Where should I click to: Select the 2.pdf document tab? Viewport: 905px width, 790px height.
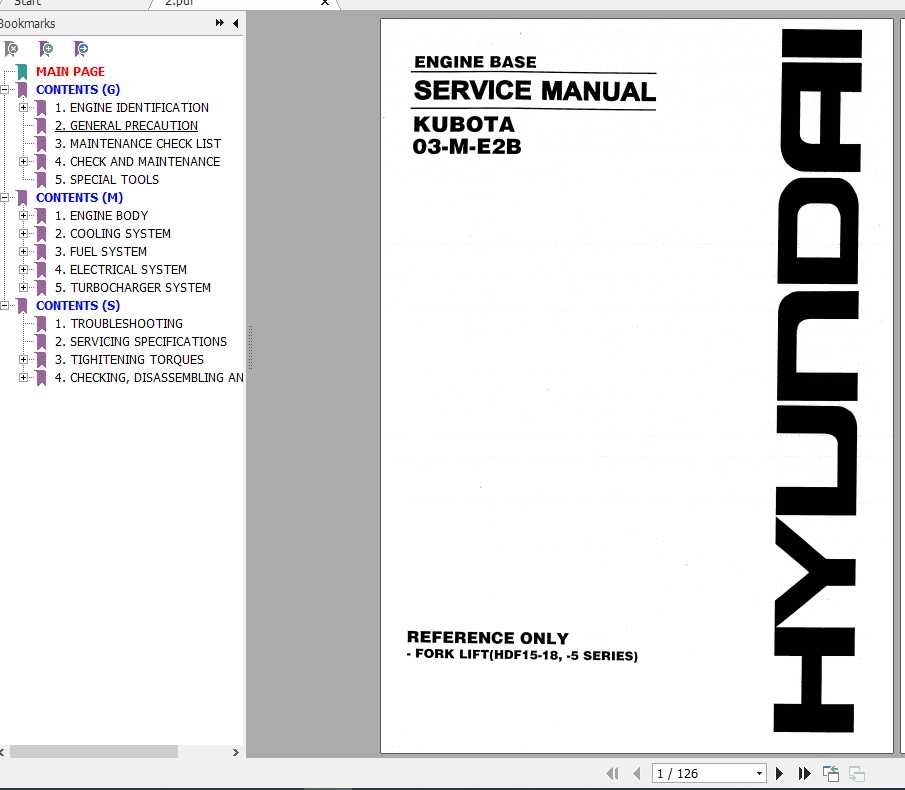coord(178,4)
